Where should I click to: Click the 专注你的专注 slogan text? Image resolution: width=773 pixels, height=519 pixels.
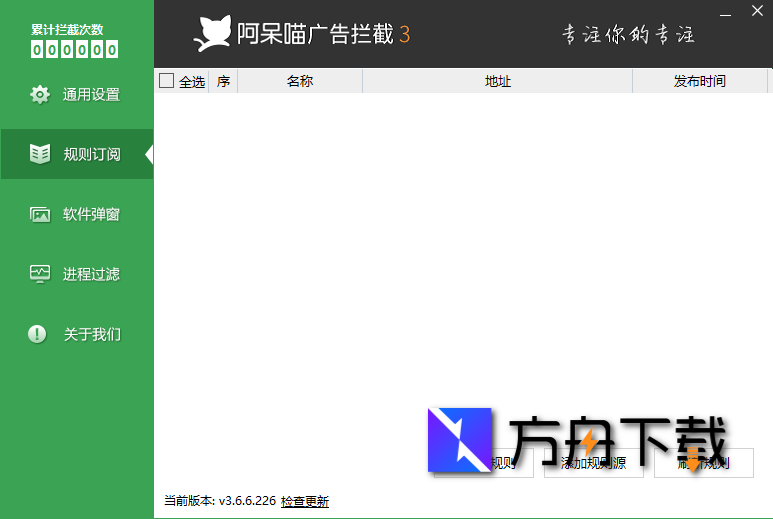[628, 35]
